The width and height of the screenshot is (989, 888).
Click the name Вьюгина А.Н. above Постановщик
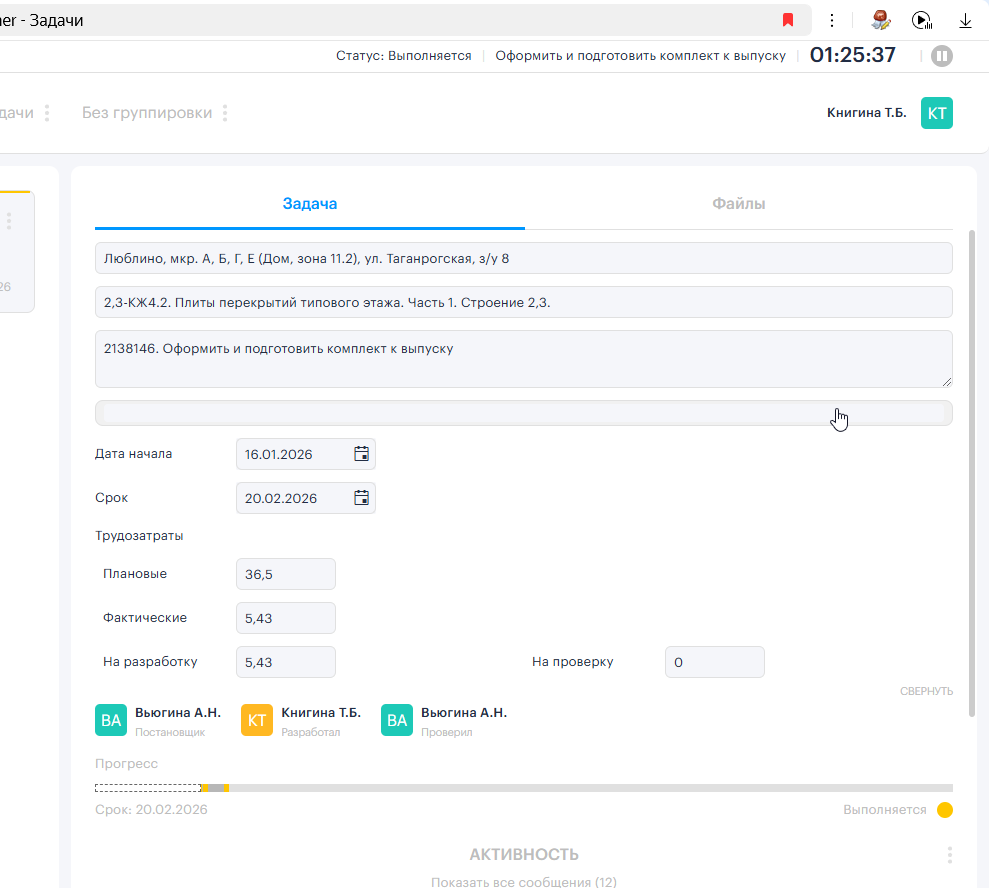(x=178, y=713)
